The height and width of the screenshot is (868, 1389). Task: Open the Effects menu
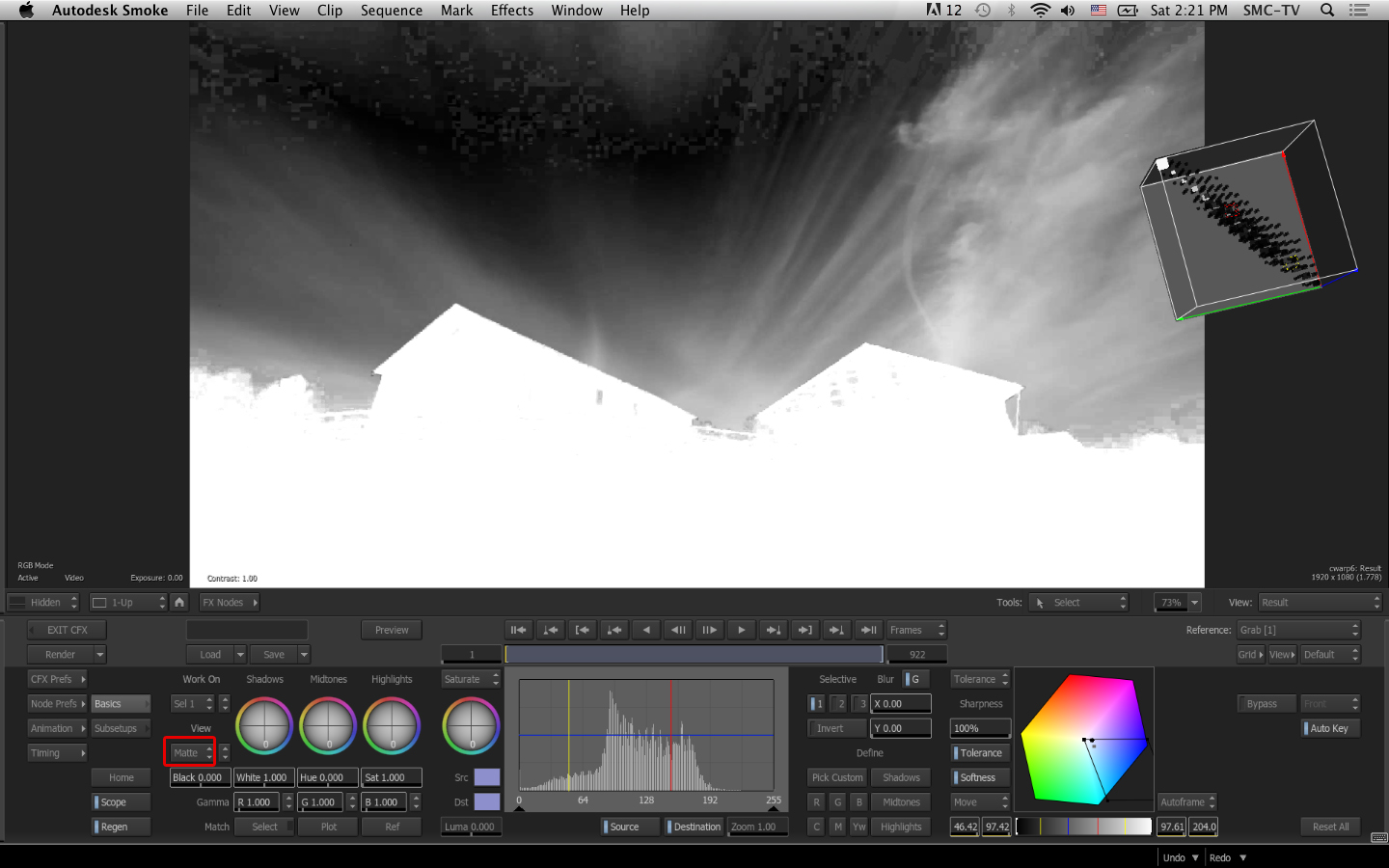(511, 11)
